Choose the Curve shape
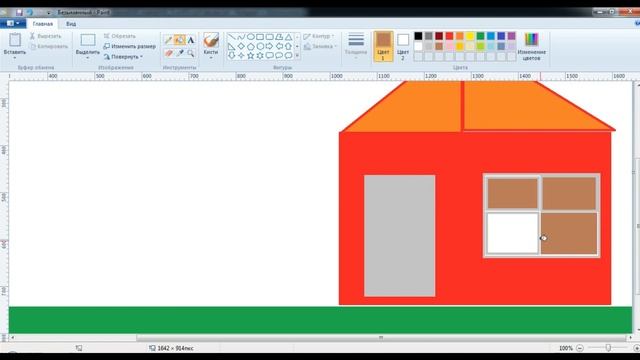Image resolution: width=640 pixels, height=360 pixels. click(241, 37)
